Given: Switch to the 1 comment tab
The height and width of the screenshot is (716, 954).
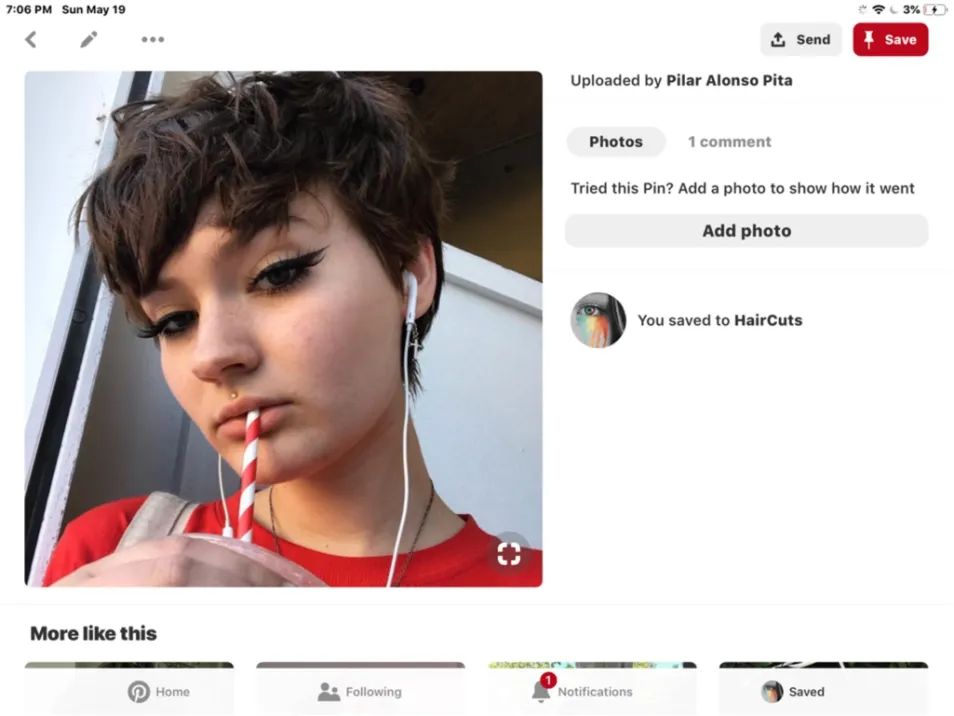Looking at the screenshot, I should coord(729,142).
